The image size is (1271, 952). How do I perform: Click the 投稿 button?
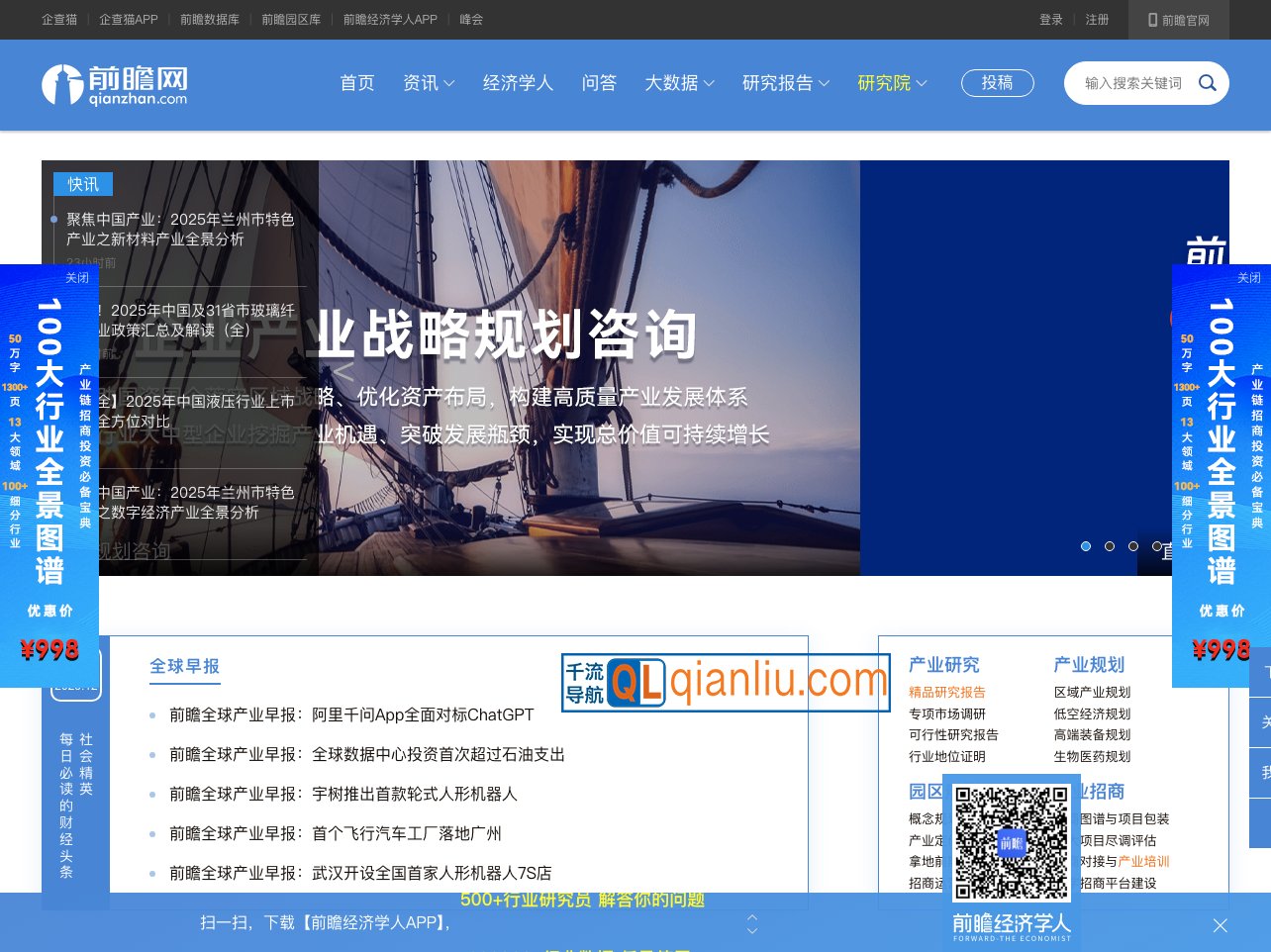point(998,83)
